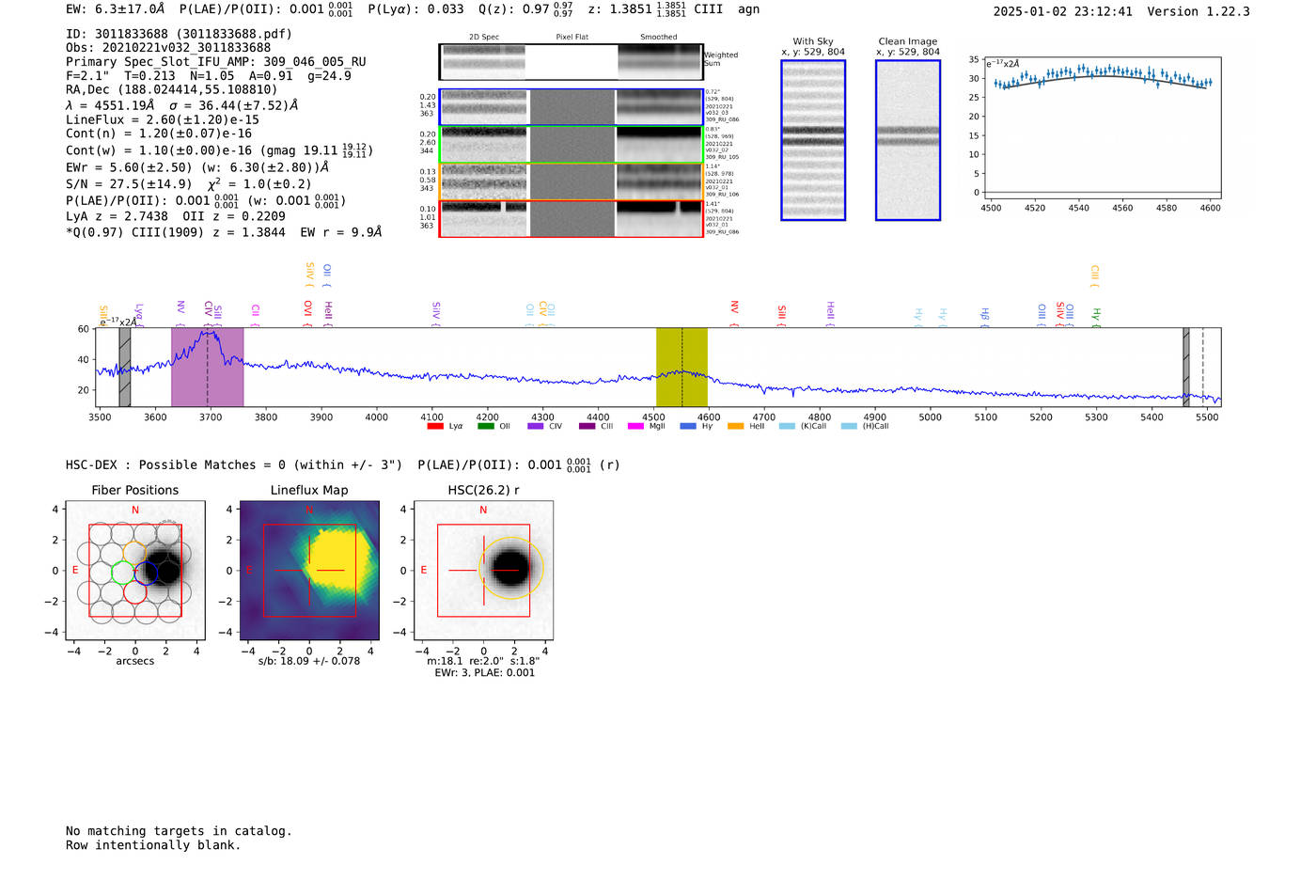Click the green fiber circle in Fiber Positions
This screenshot has height=896, width=1316.
point(123,572)
